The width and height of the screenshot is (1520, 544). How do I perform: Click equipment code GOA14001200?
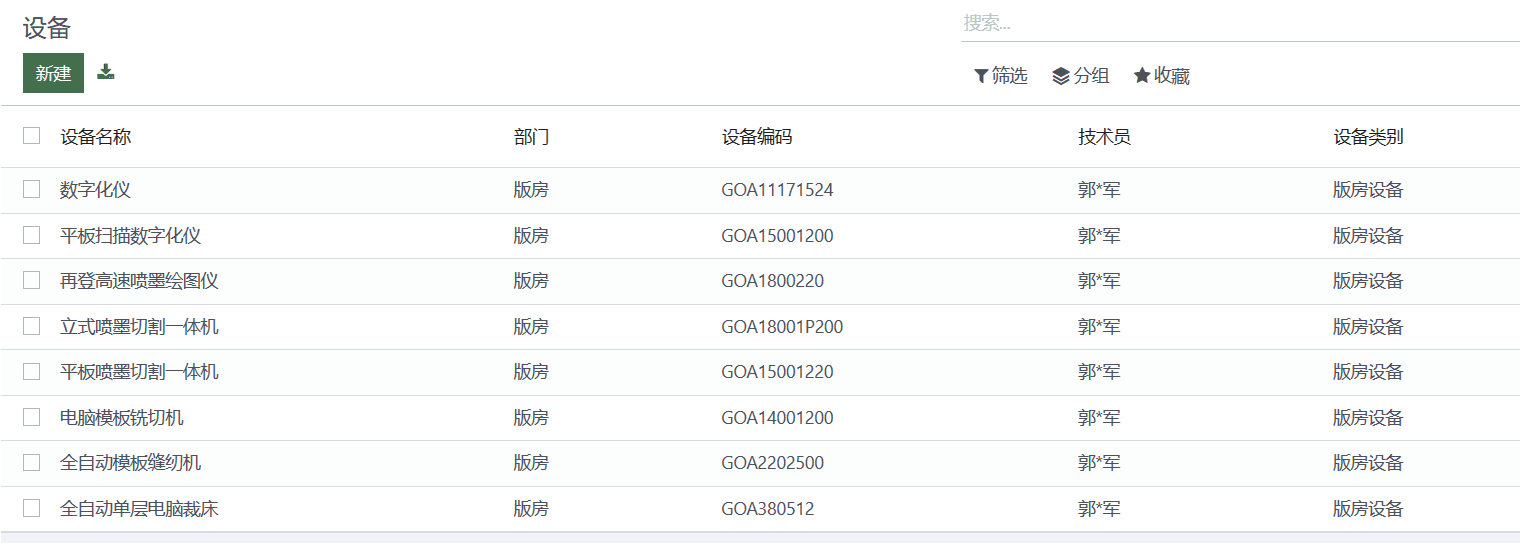(x=777, y=418)
